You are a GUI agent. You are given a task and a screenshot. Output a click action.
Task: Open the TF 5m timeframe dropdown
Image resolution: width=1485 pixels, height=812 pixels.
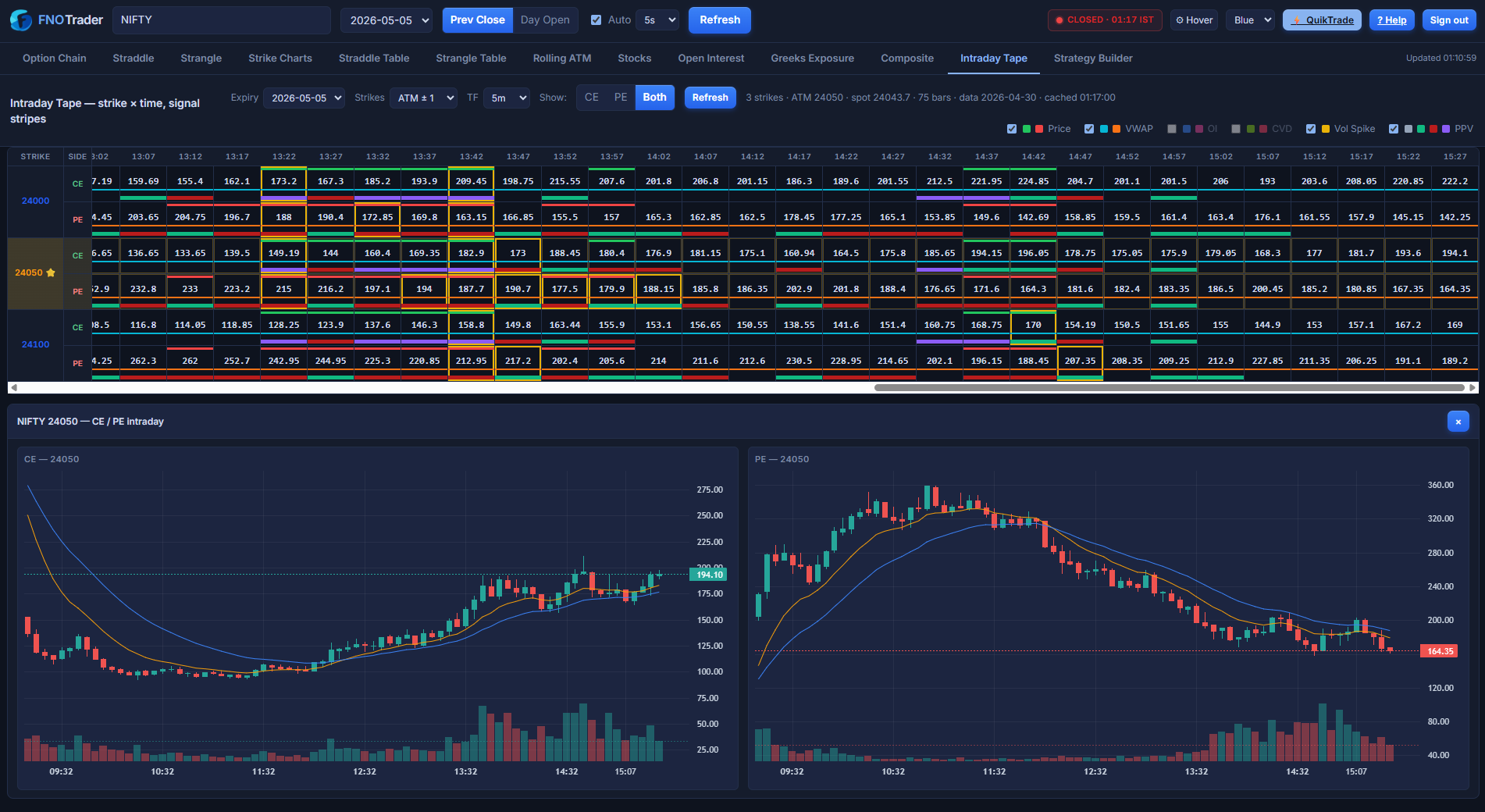click(x=506, y=98)
